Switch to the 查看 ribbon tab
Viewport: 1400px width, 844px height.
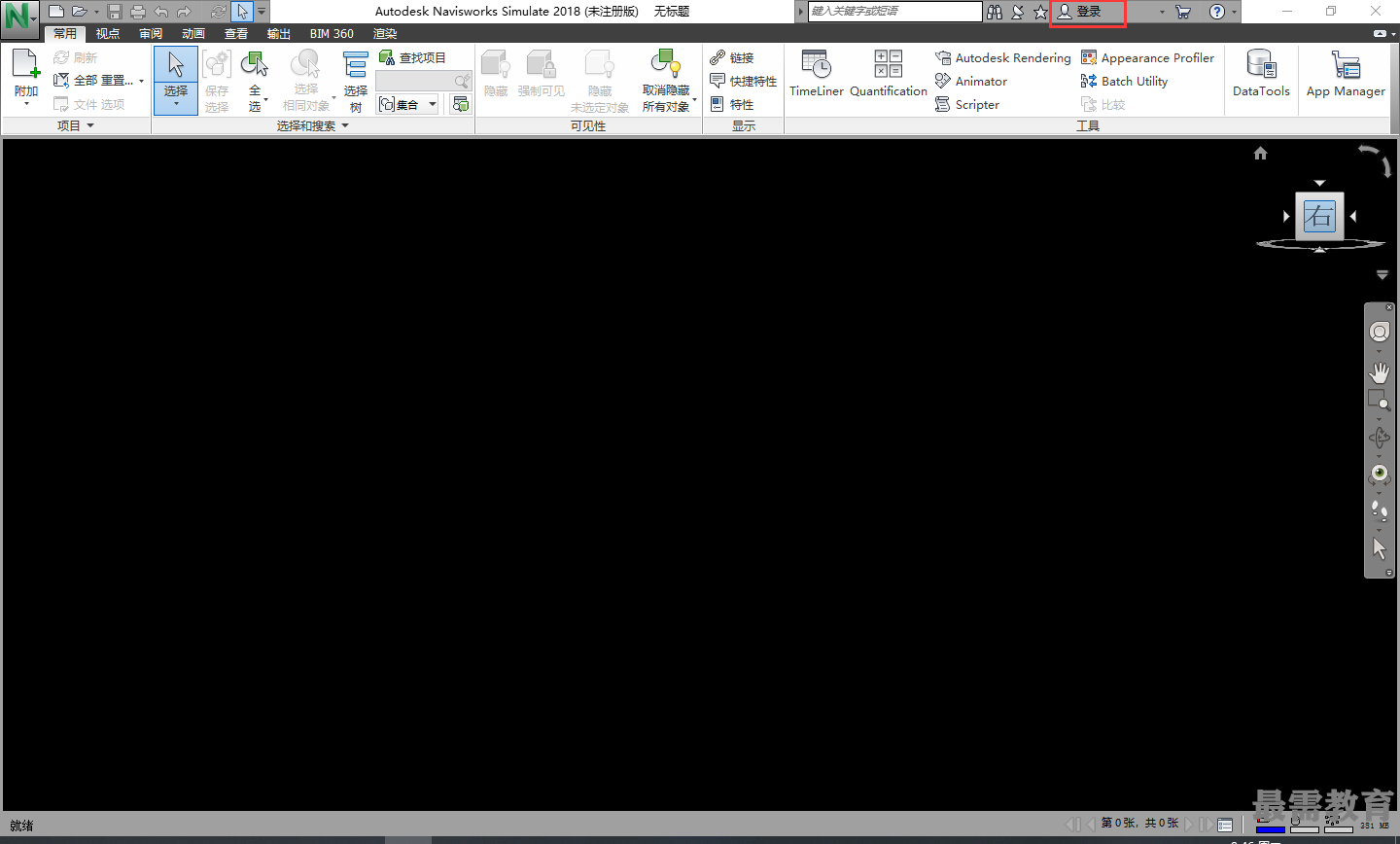236,34
